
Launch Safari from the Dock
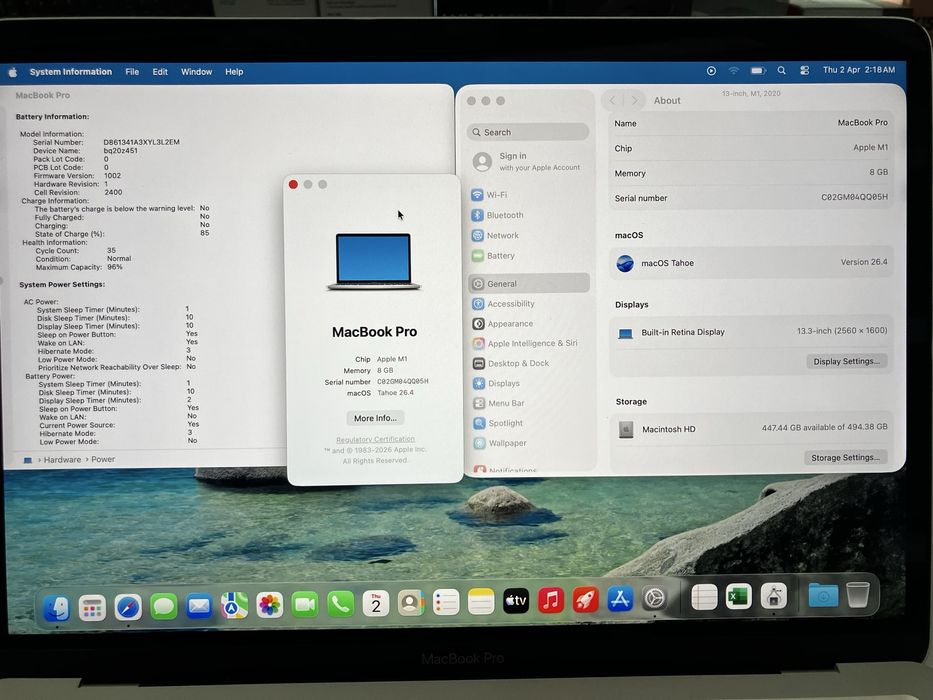point(128,607)
